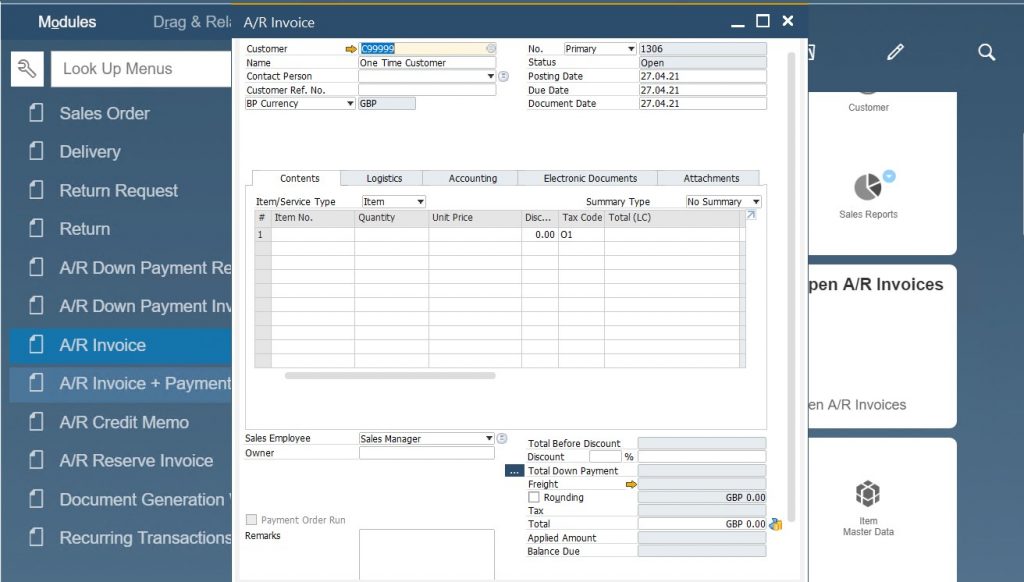The width and height of the screenshot is (1024, 582).
Task: Open the Item/Service Type dropdown
Action: [417, 201]
